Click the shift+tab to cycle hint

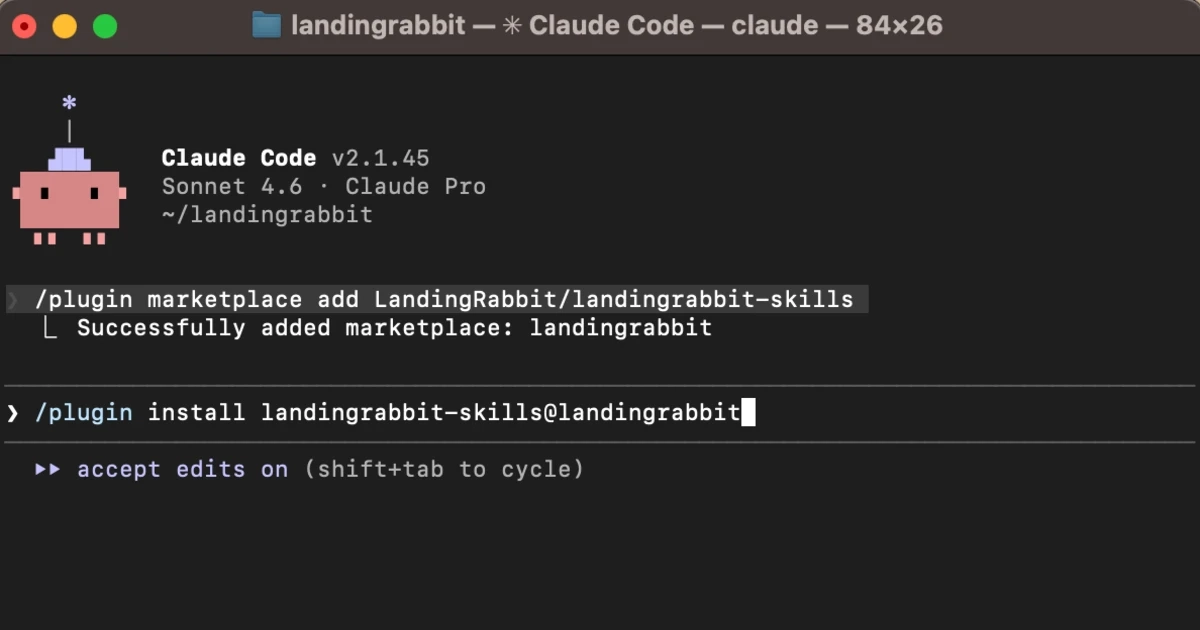tap(444, 469)
